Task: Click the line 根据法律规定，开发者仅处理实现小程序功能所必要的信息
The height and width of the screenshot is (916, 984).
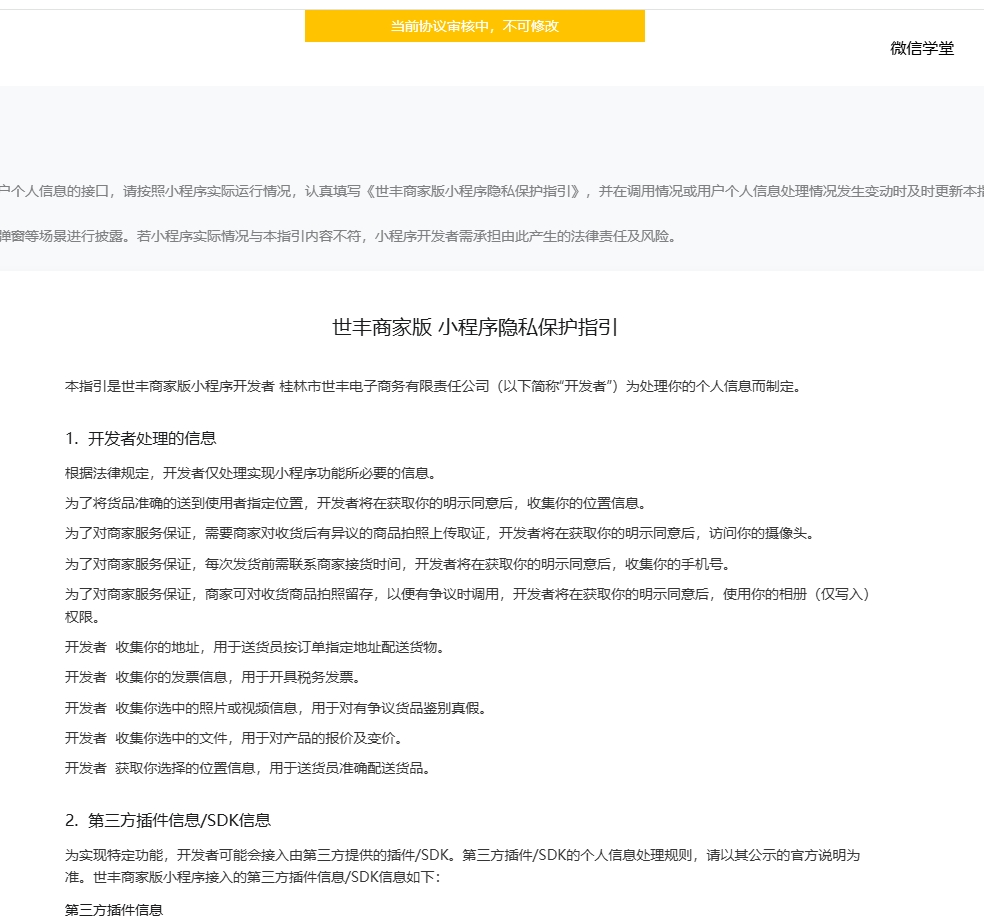Action: click(251, 473)
